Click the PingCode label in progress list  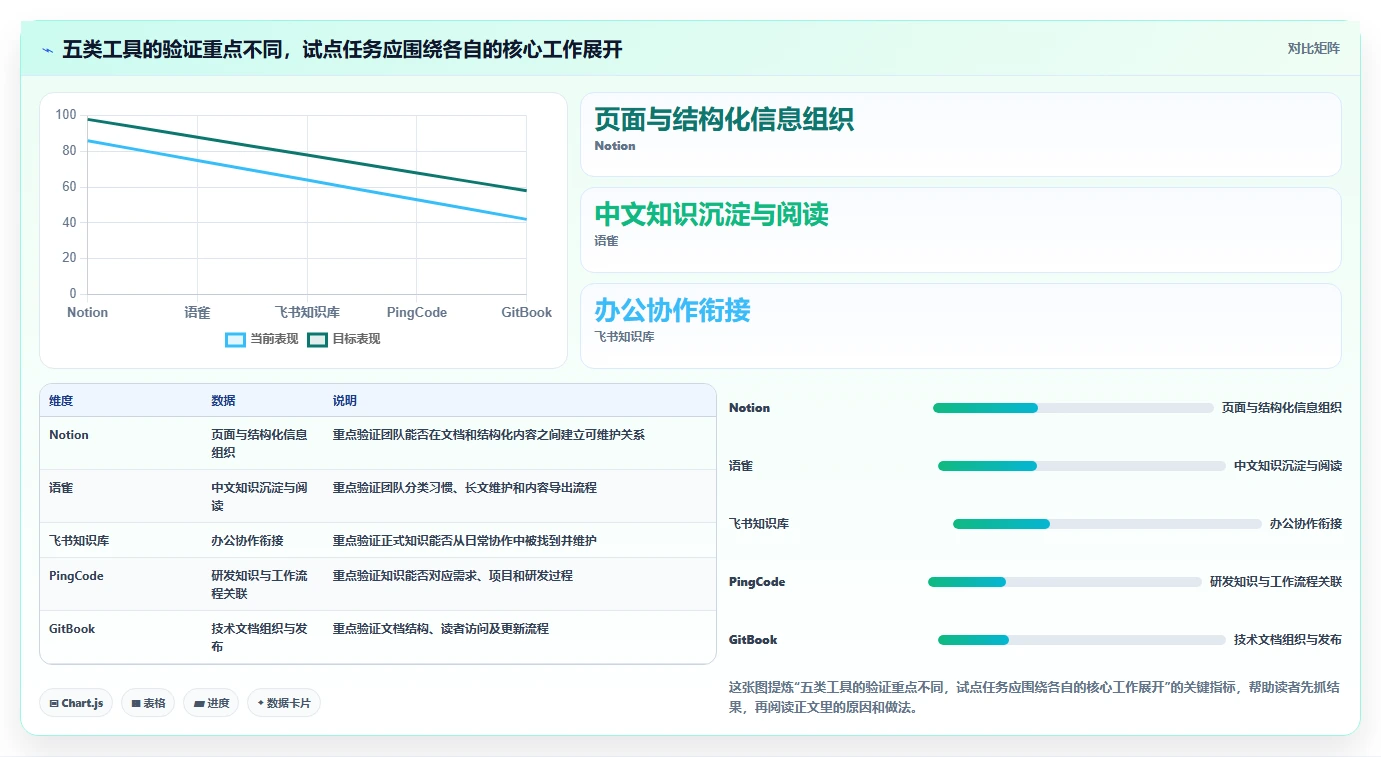click(757, 582)
